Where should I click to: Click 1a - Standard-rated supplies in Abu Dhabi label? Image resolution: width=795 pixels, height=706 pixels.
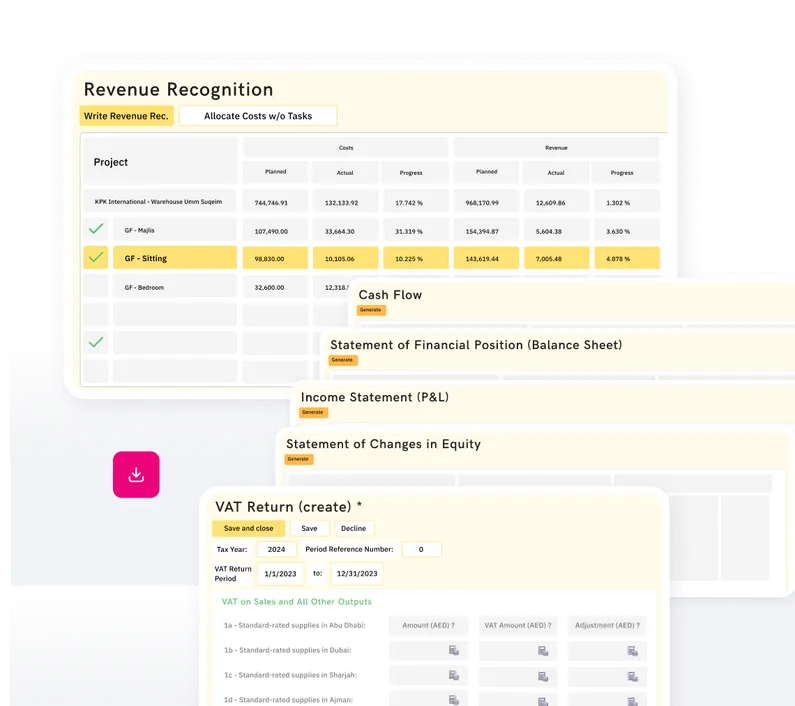tap(295, 625)
